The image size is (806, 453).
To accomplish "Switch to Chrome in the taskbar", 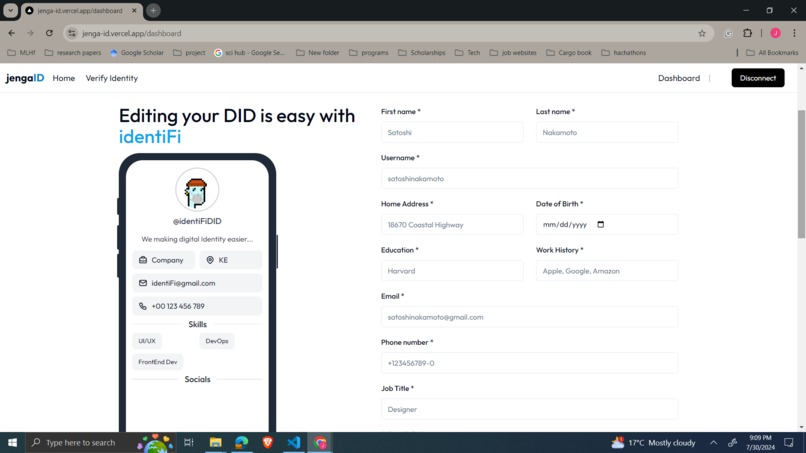I will click(320, 442).
